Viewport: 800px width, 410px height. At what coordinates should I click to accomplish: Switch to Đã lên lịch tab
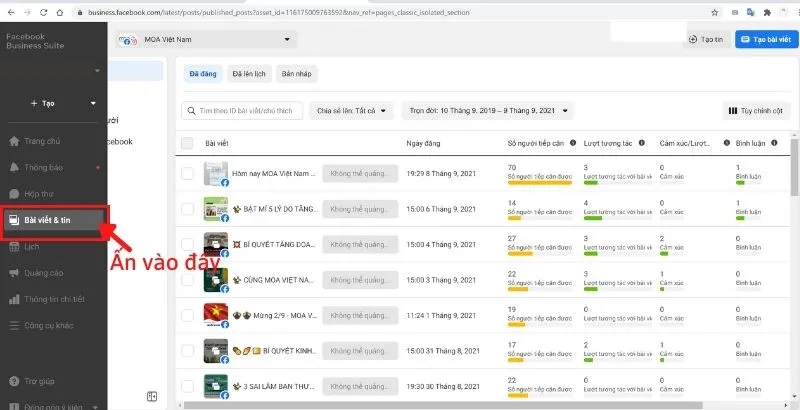point(247,74)
